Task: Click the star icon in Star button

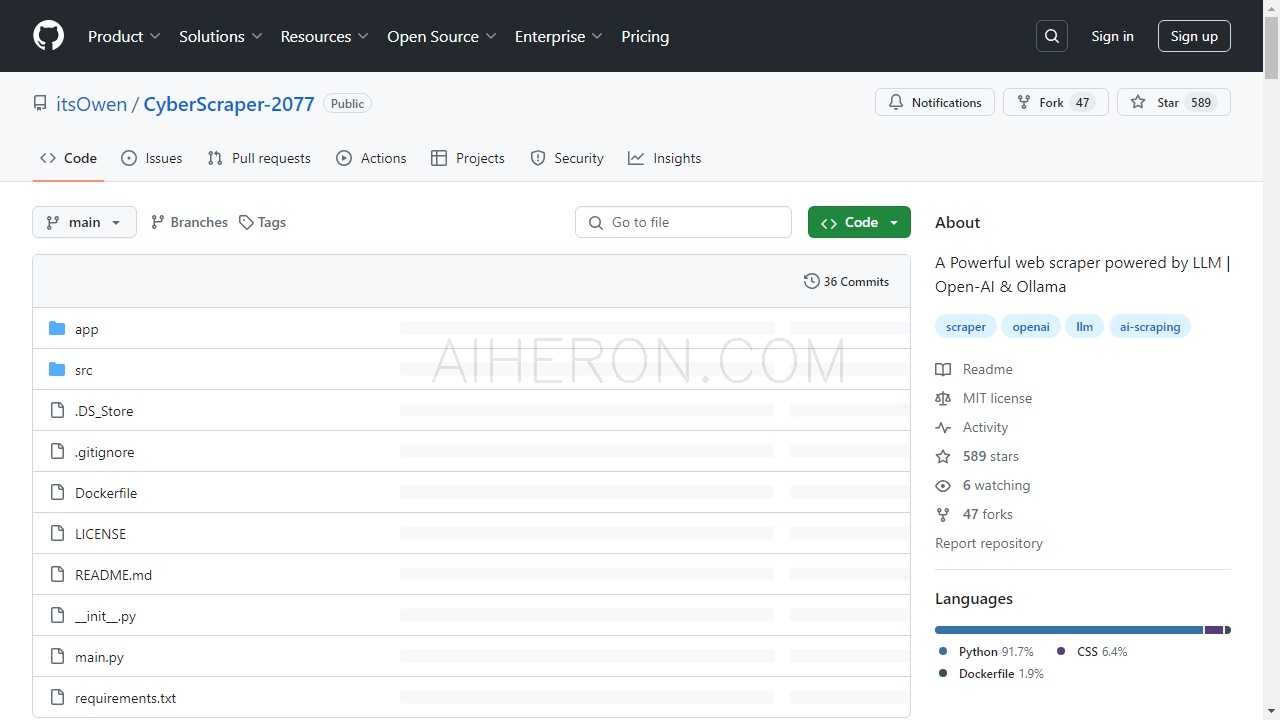Action: pyautogui.click(x=1138, y=102)
